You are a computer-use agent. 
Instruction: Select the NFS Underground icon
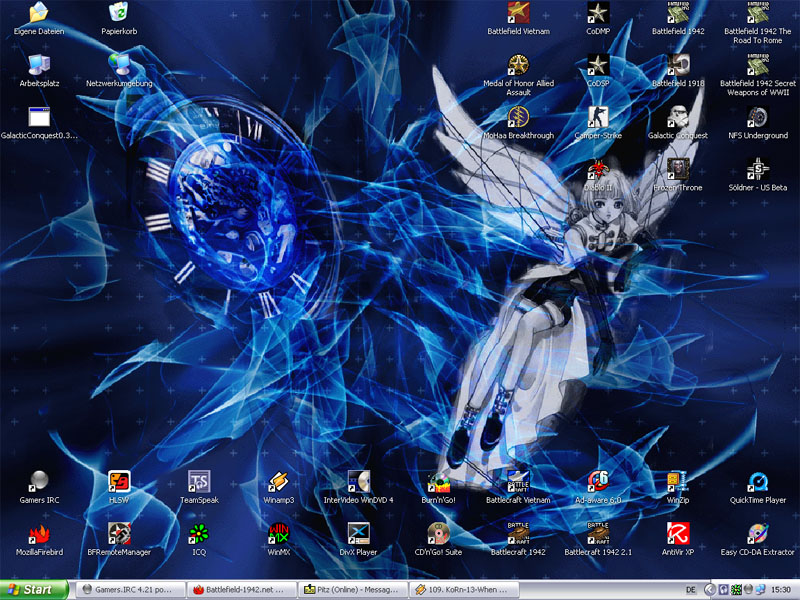[x=758, y=118]
